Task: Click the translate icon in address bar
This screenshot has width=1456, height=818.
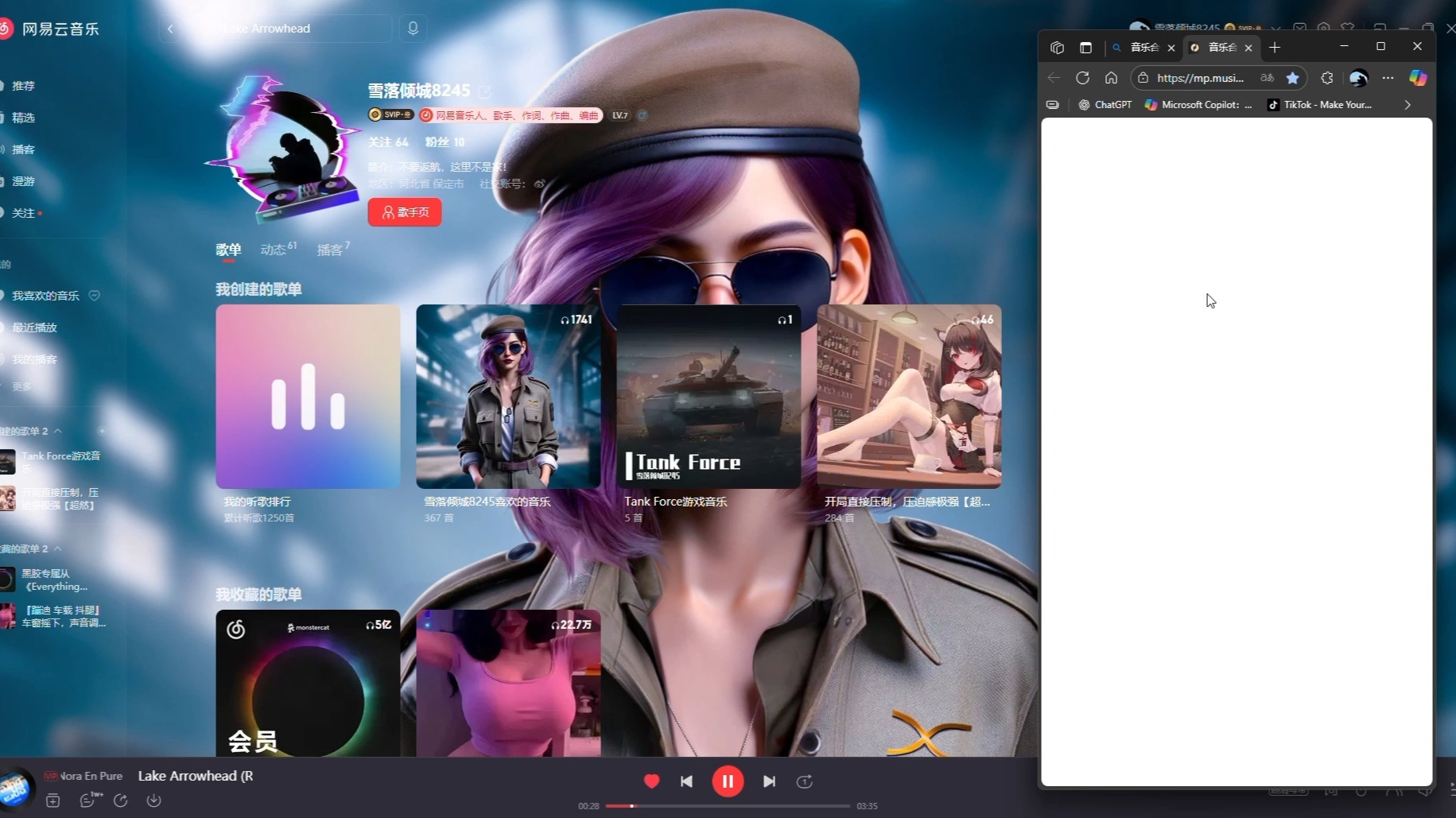Action: tap(1267, 78)
